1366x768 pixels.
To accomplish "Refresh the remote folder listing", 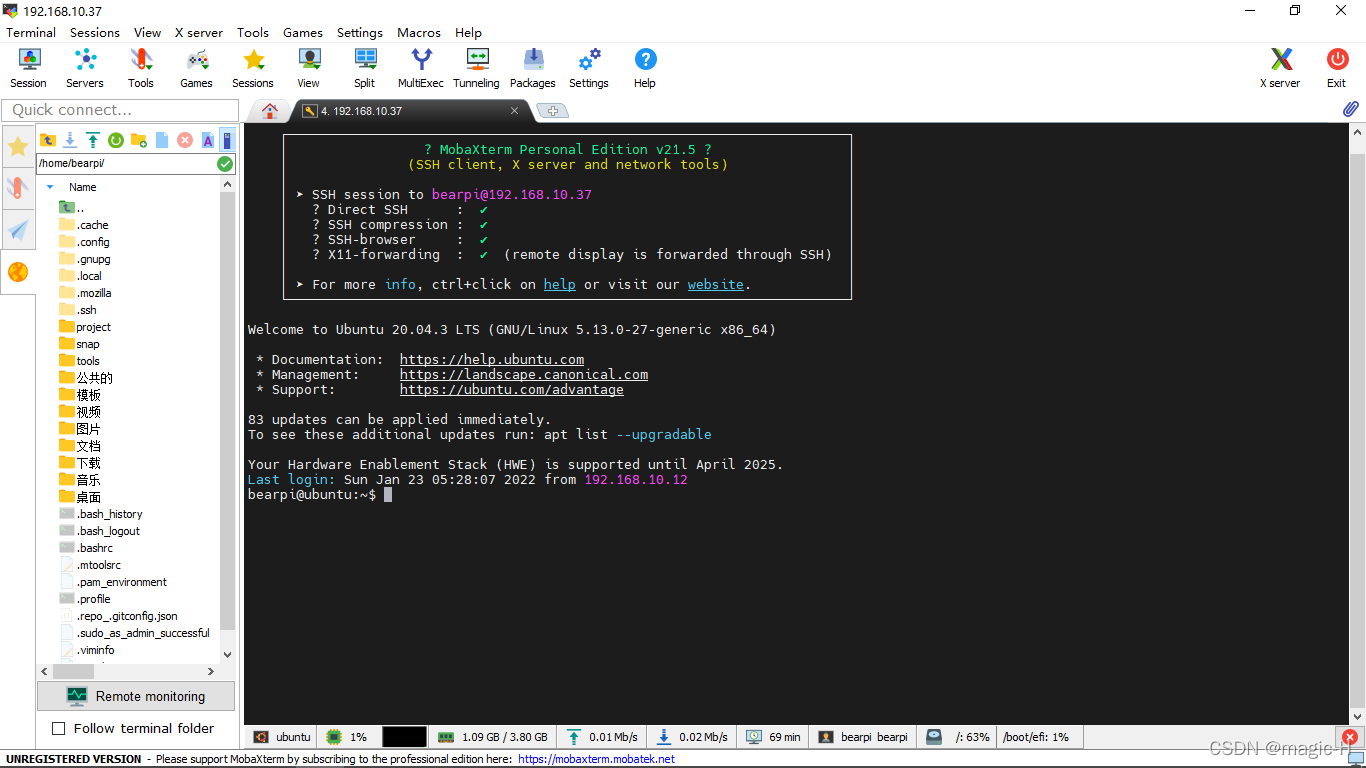I will 115,140.
